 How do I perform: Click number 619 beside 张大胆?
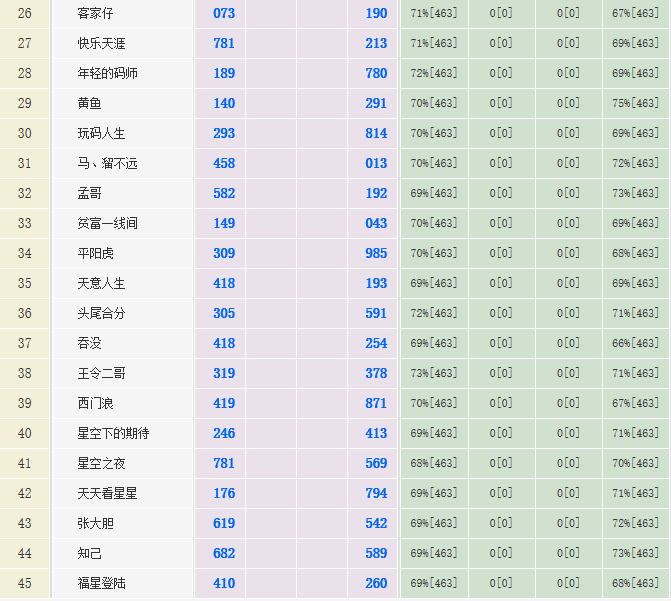point(224,524)
